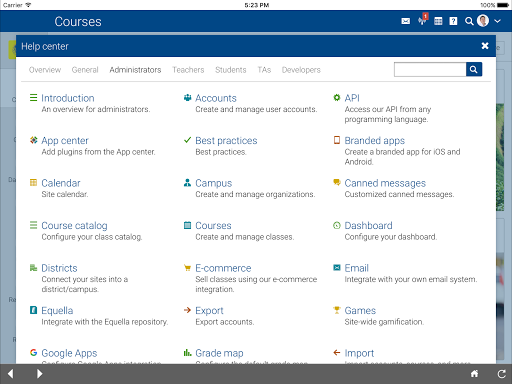Click the blue search button in Help center
Image resolution: width=512 pixels, height=384 pixels.
pos(474,69)
